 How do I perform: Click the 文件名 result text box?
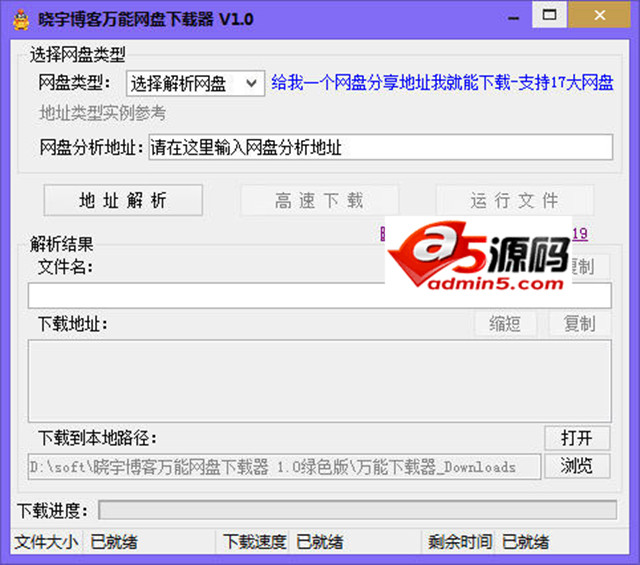click(319, 296)
